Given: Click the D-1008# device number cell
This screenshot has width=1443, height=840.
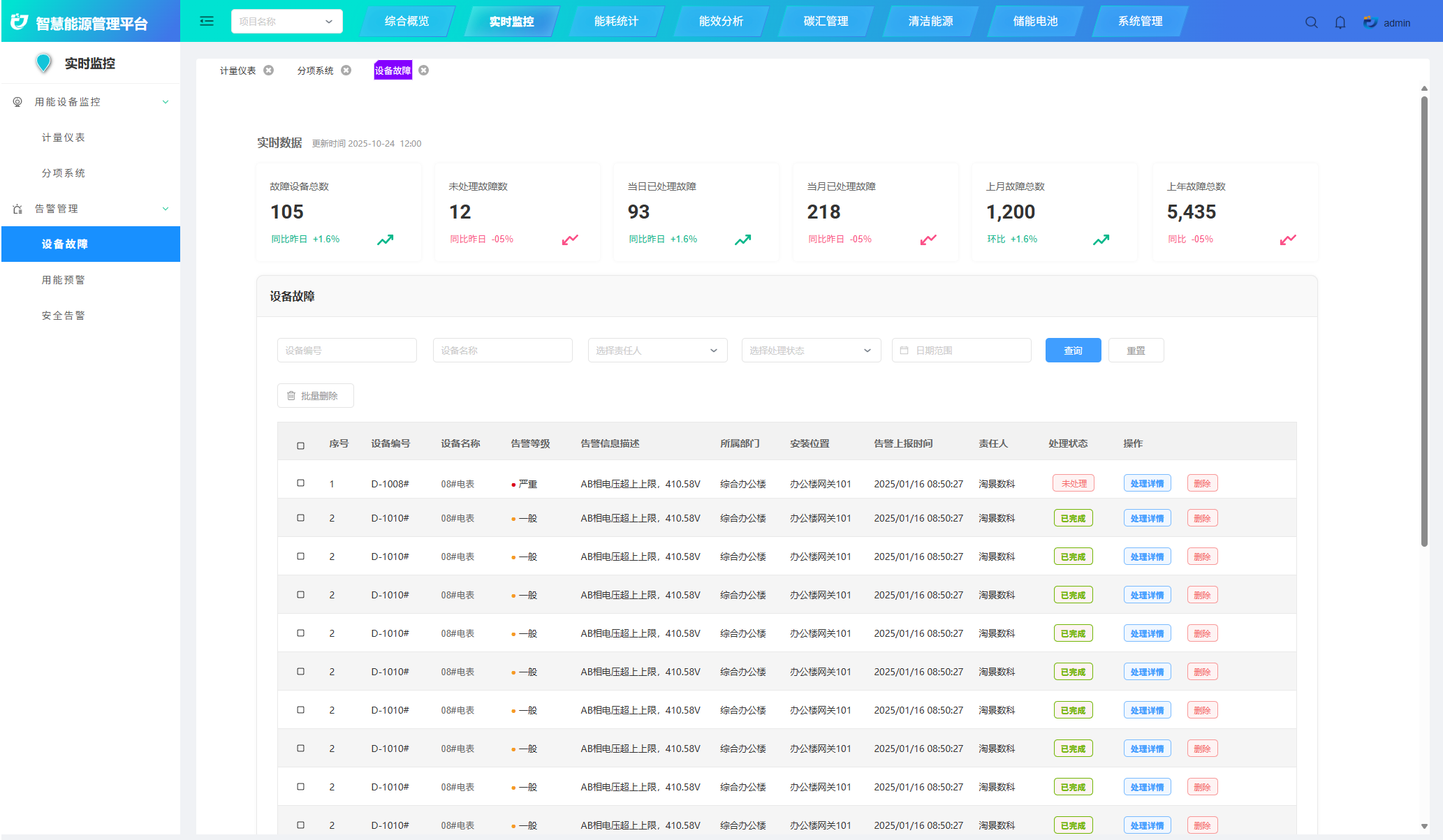Looking at the screenshot, I should [x=390, y=484].
